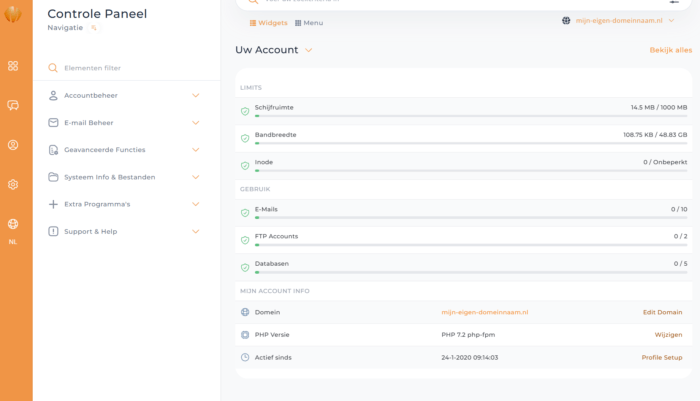
Task: Click the Bandbreedte usage progress bar
Action: (x=471, y=143)
